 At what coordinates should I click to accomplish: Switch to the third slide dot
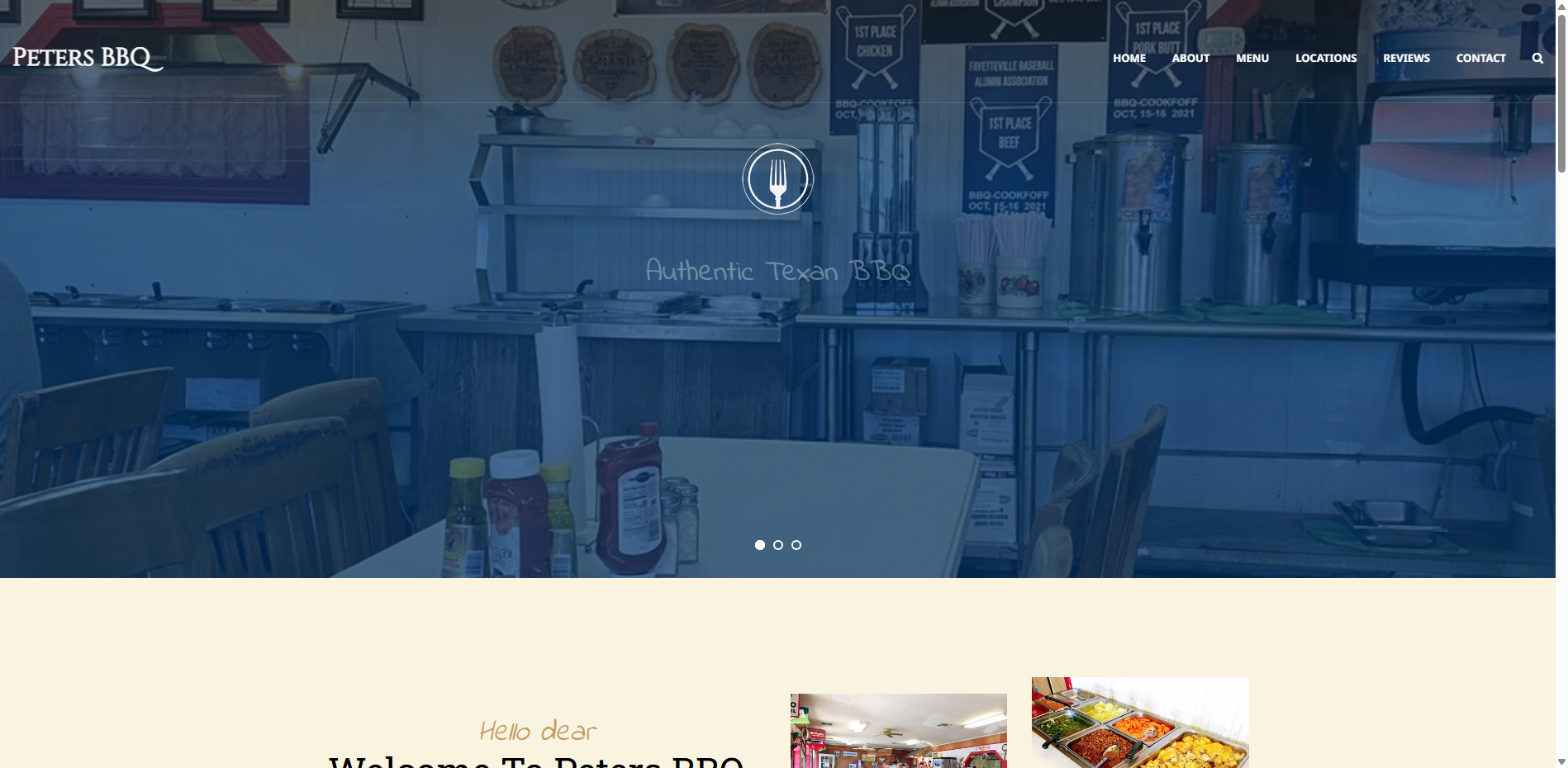[796, 545]
